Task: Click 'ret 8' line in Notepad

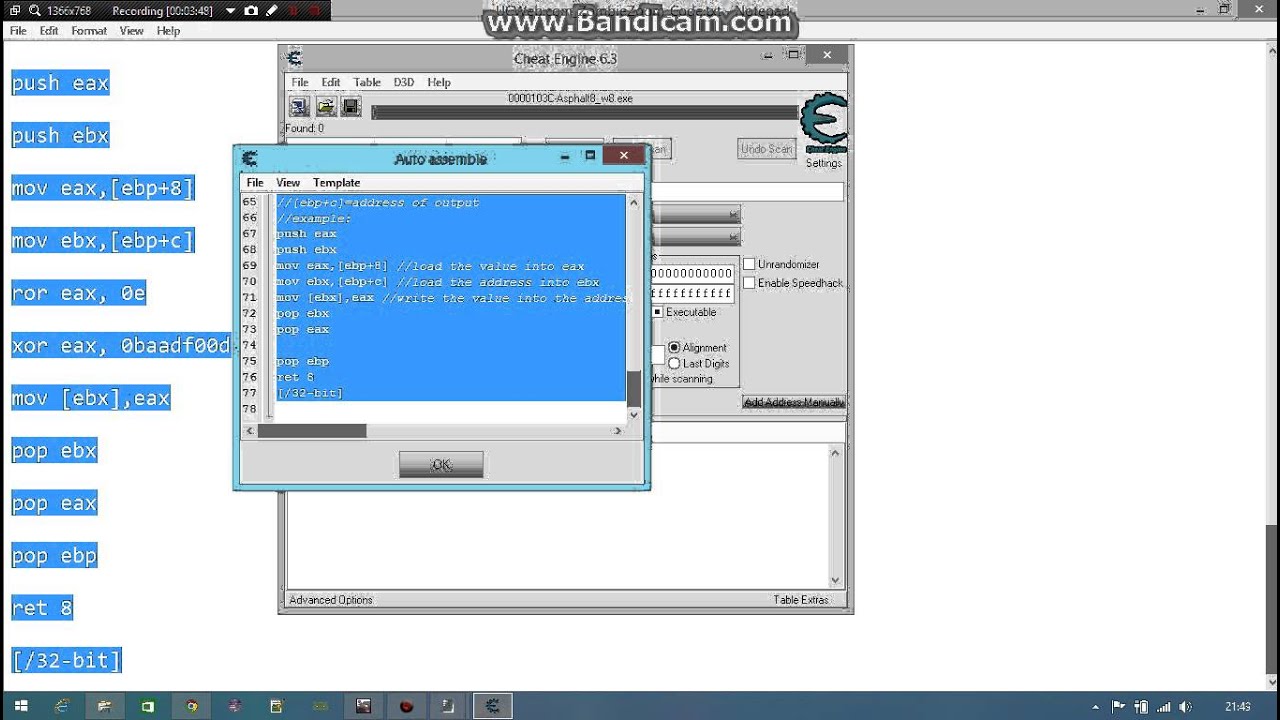Action: 42,608
